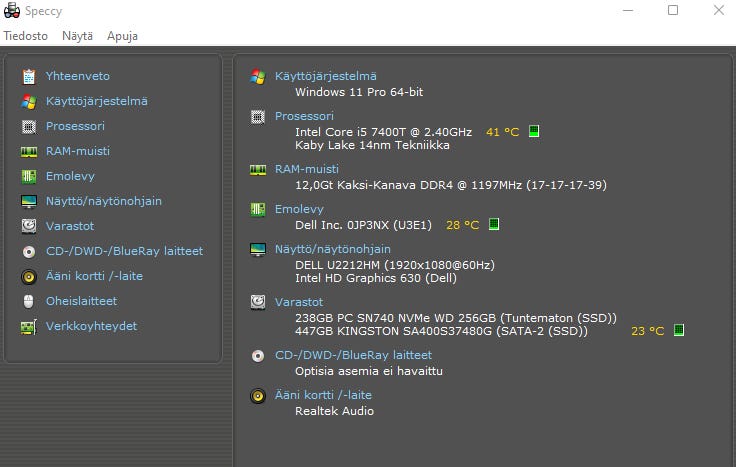The image size is (736, 467).
Task: Click the Emolevy motherboard icon in sidebar
Action: tap(28, 176)
